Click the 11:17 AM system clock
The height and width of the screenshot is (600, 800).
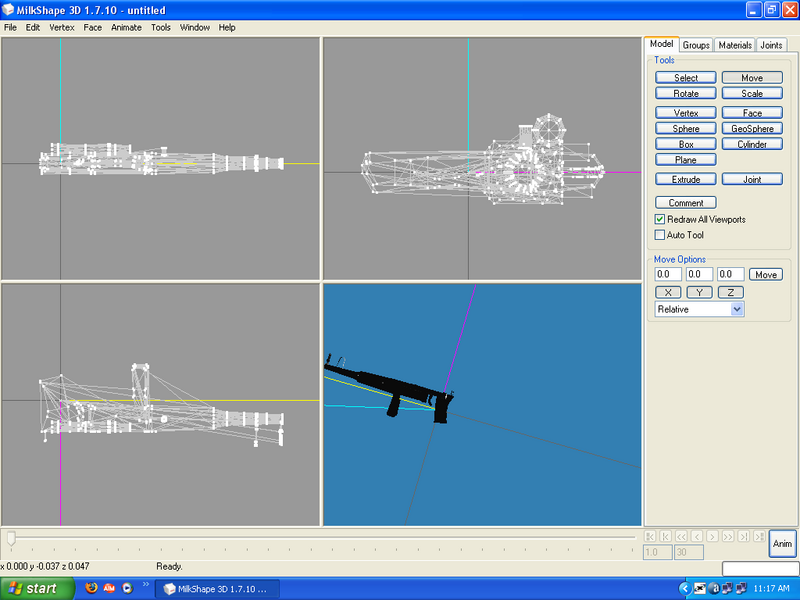pyautogui.click(x=771, y=588)
